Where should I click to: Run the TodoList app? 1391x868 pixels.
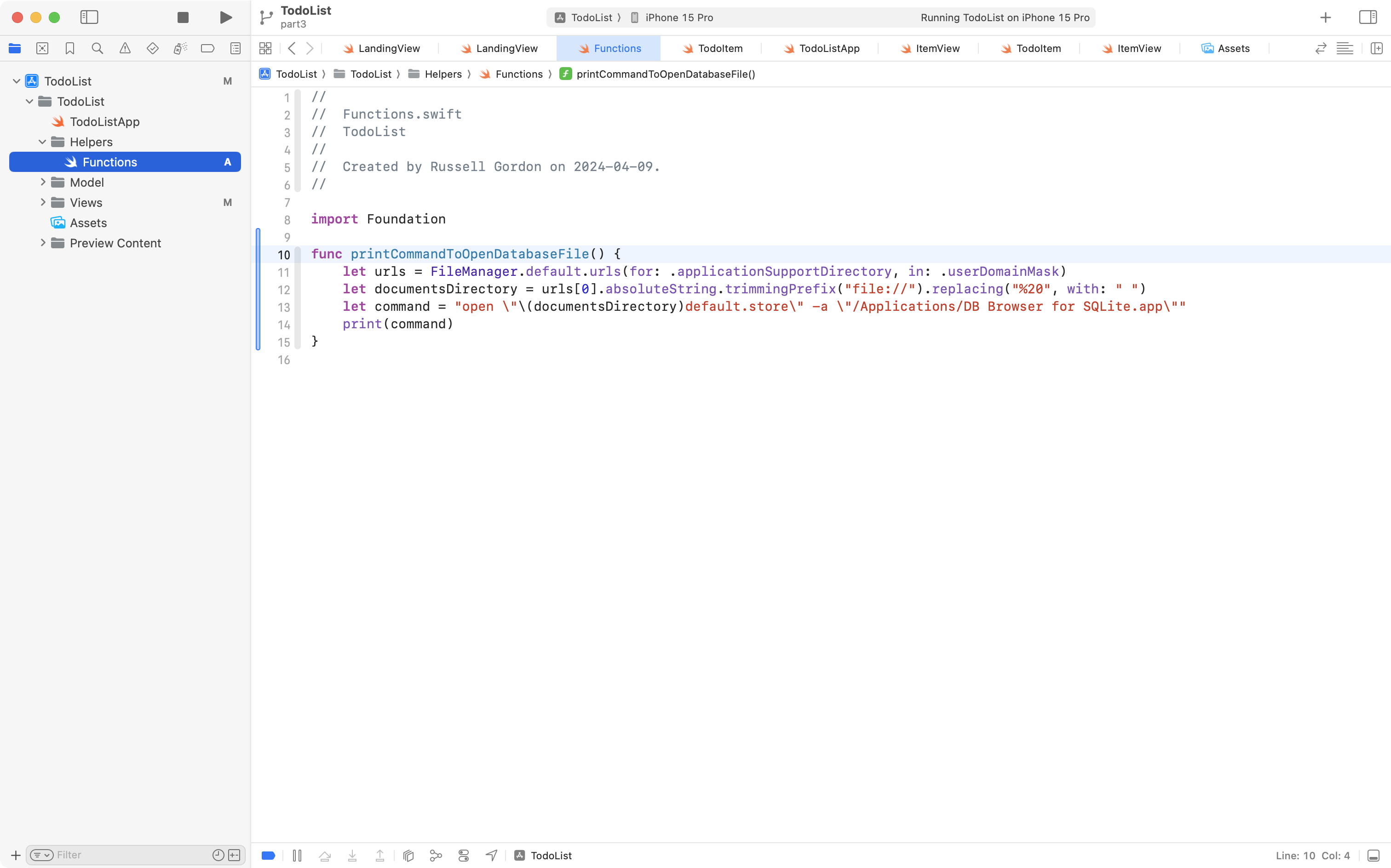click(x=225, y=17)
